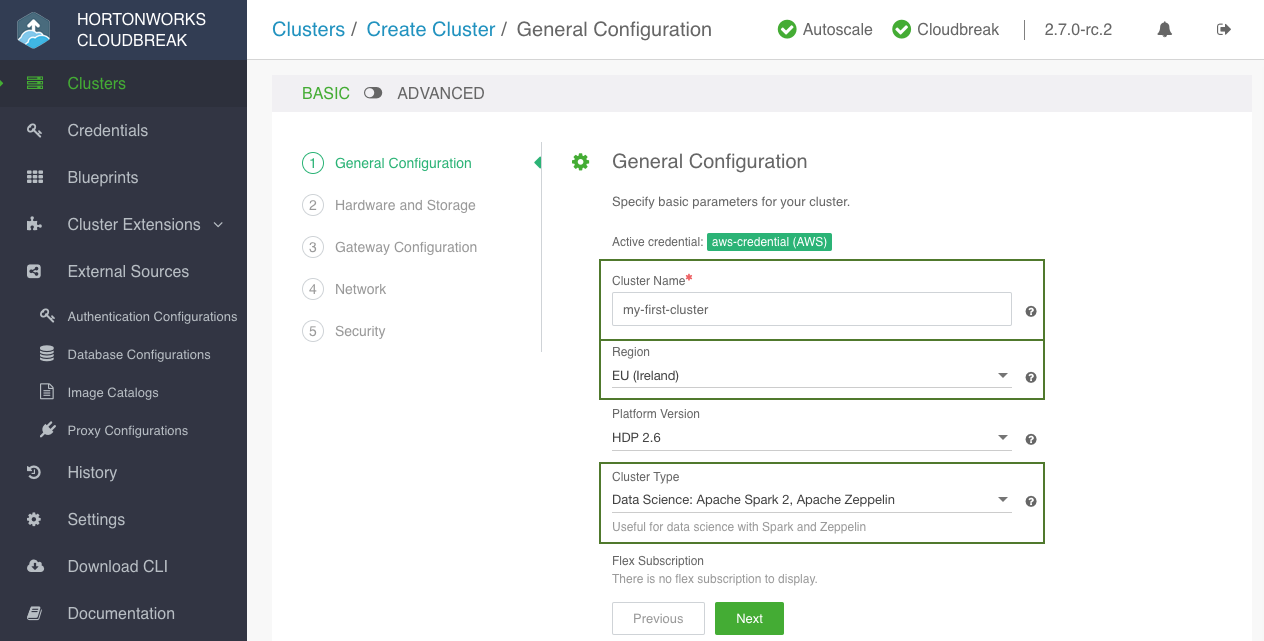Open Database Configurations link
Viewport: 1264px width, 641px height.
tap(139, 354)
